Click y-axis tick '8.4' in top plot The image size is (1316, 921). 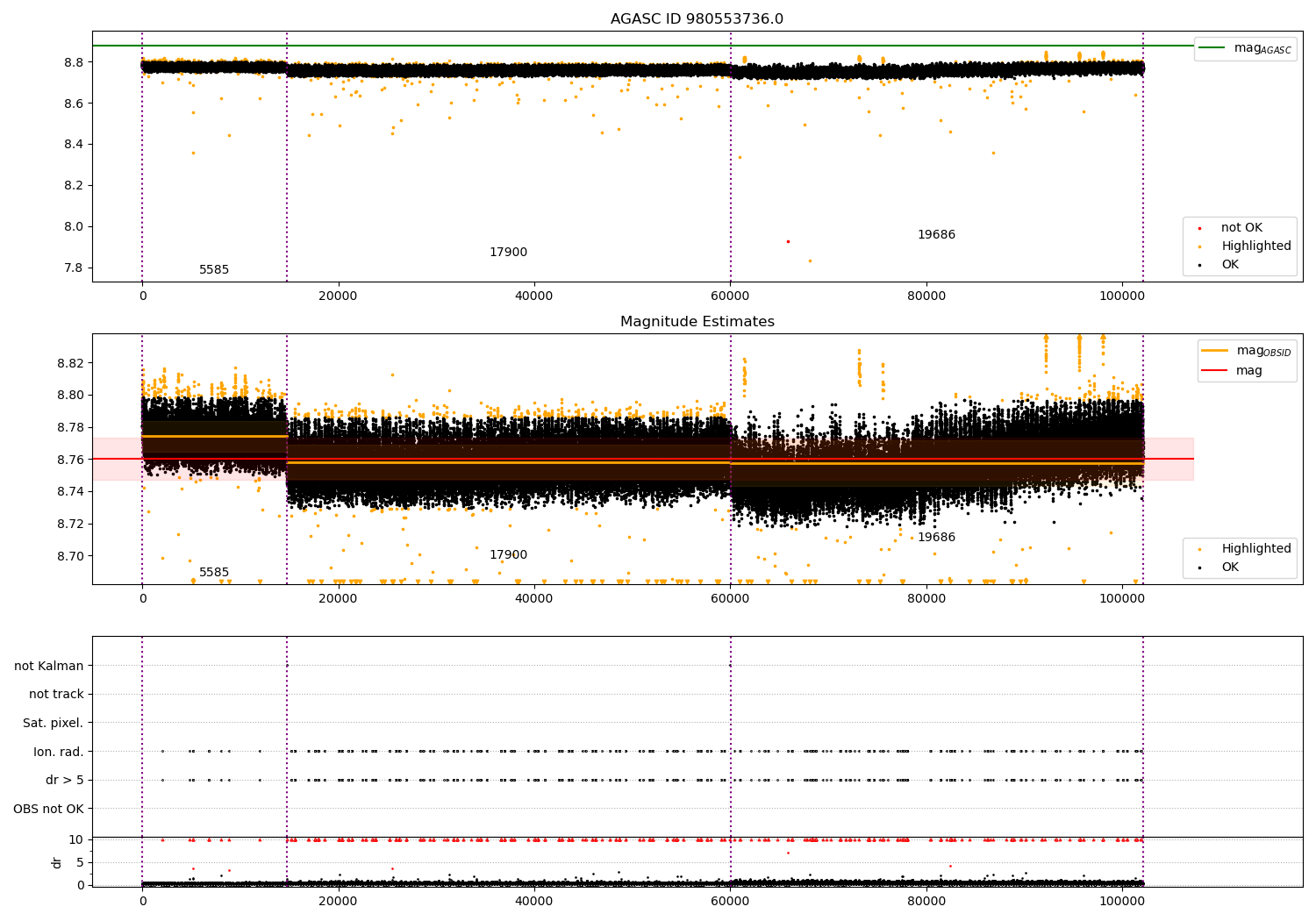click(x=73, y=145)
